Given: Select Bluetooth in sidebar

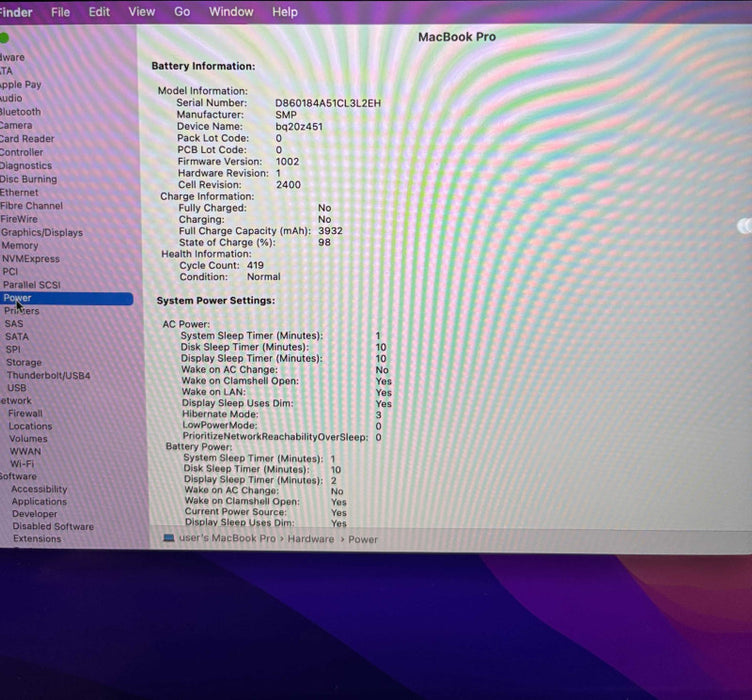Looking at the screenshot, I should pyautogui.click(x=20, y=112).
